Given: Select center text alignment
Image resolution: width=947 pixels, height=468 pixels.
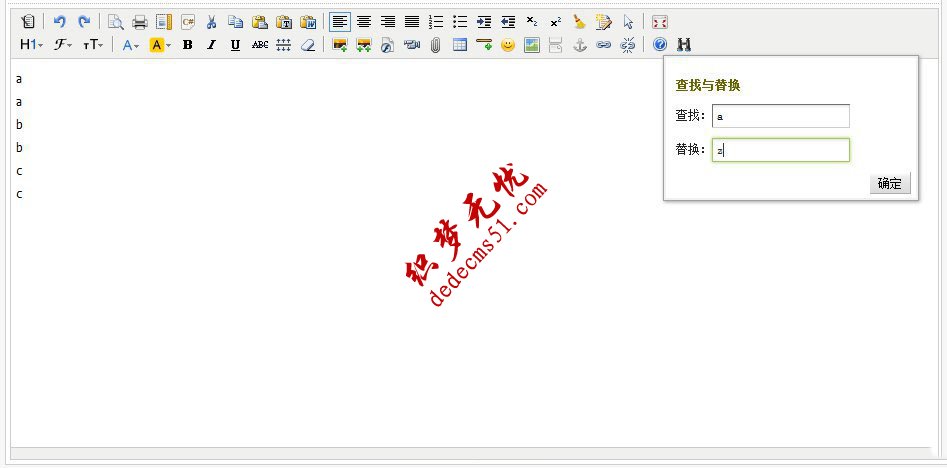Looking at the screenshot, I should click(x=364, y=21).
